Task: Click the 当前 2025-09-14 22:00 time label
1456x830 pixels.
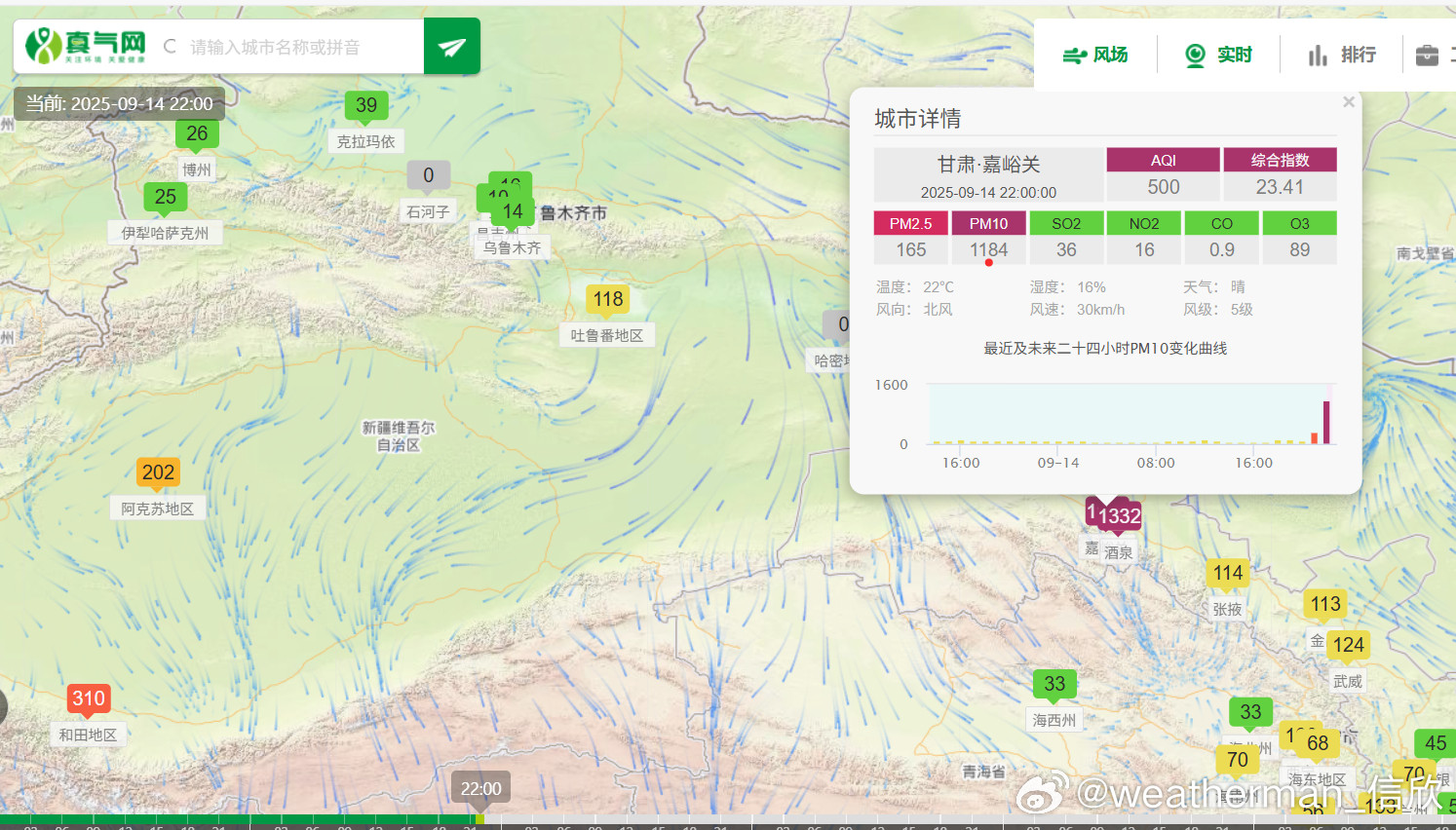Action: (x=119, y=104)
